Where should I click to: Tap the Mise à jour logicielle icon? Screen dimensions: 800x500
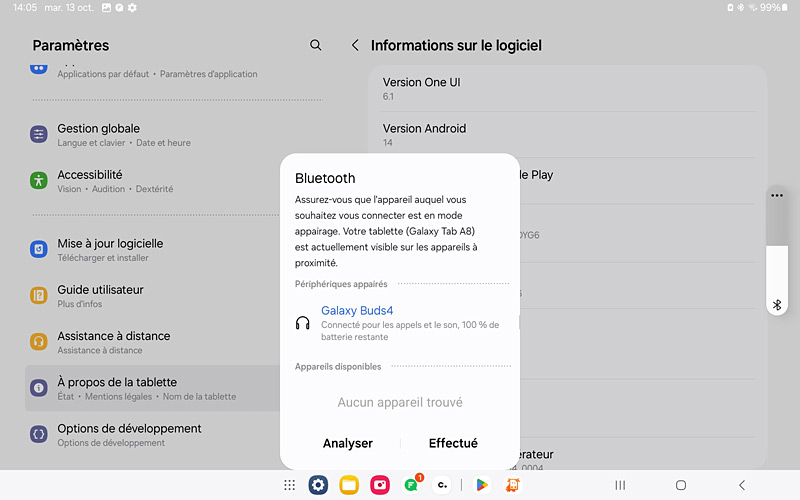(x=39, y=249)
